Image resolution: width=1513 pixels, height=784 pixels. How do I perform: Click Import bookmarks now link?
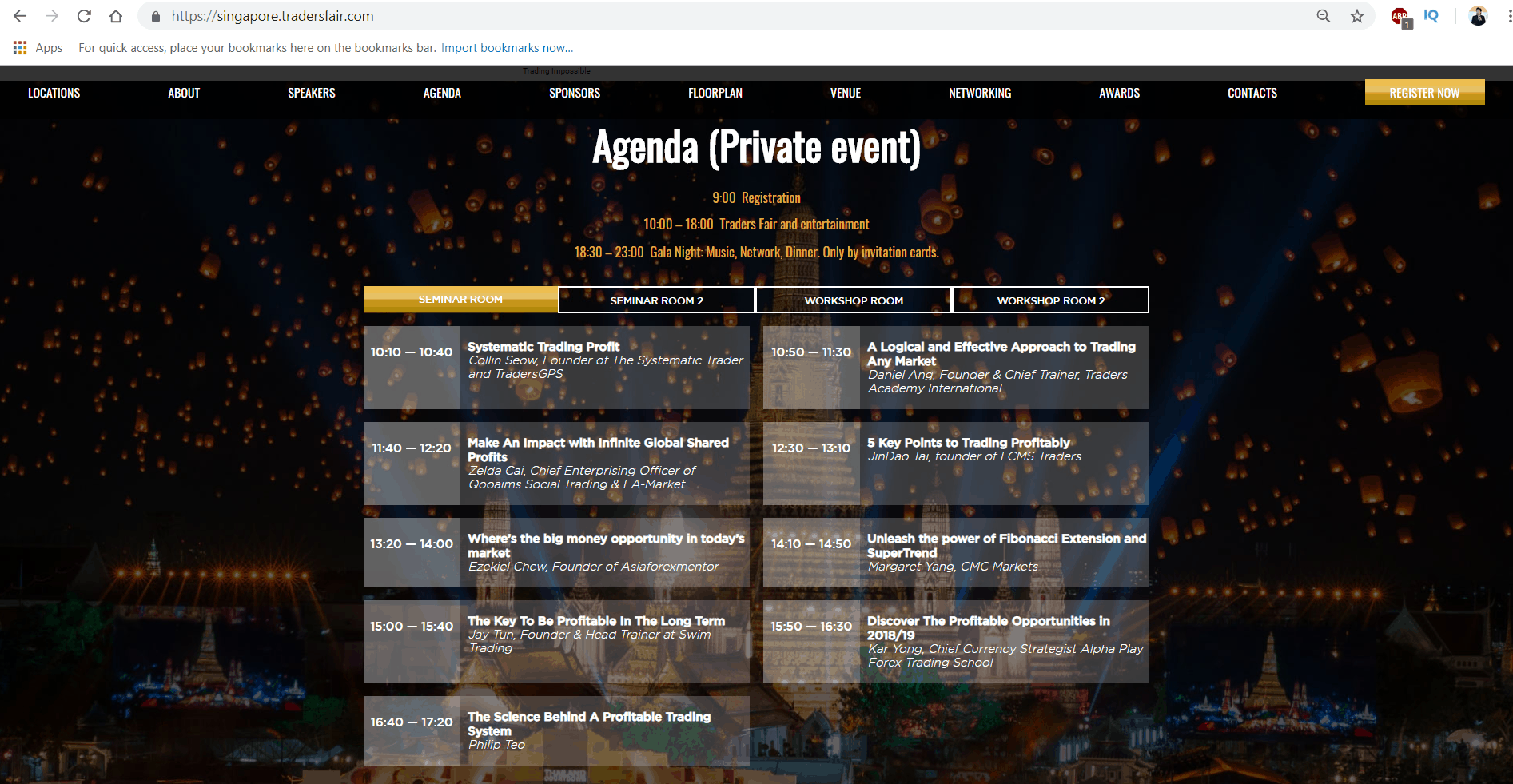507,48
